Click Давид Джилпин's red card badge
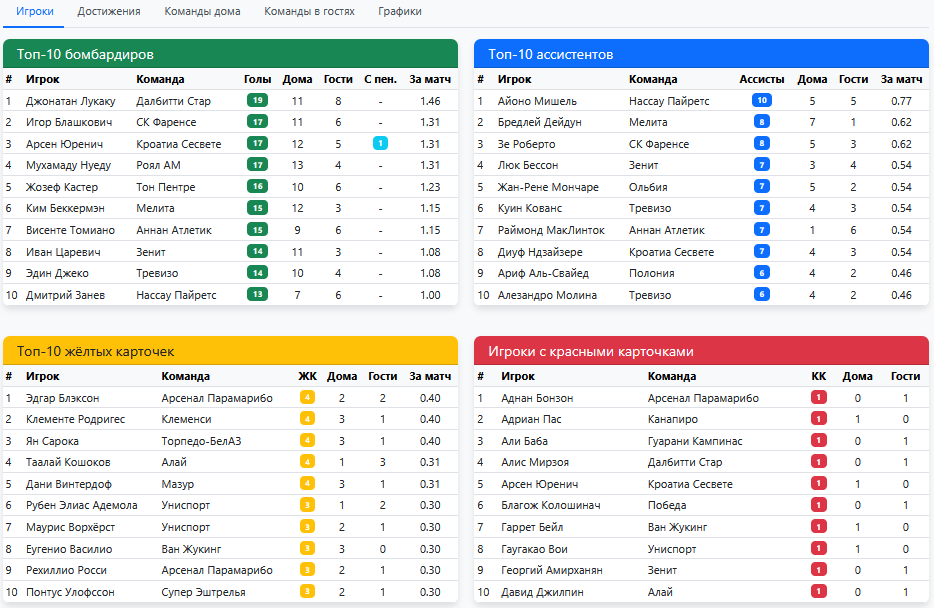 [x=819, y=592]
